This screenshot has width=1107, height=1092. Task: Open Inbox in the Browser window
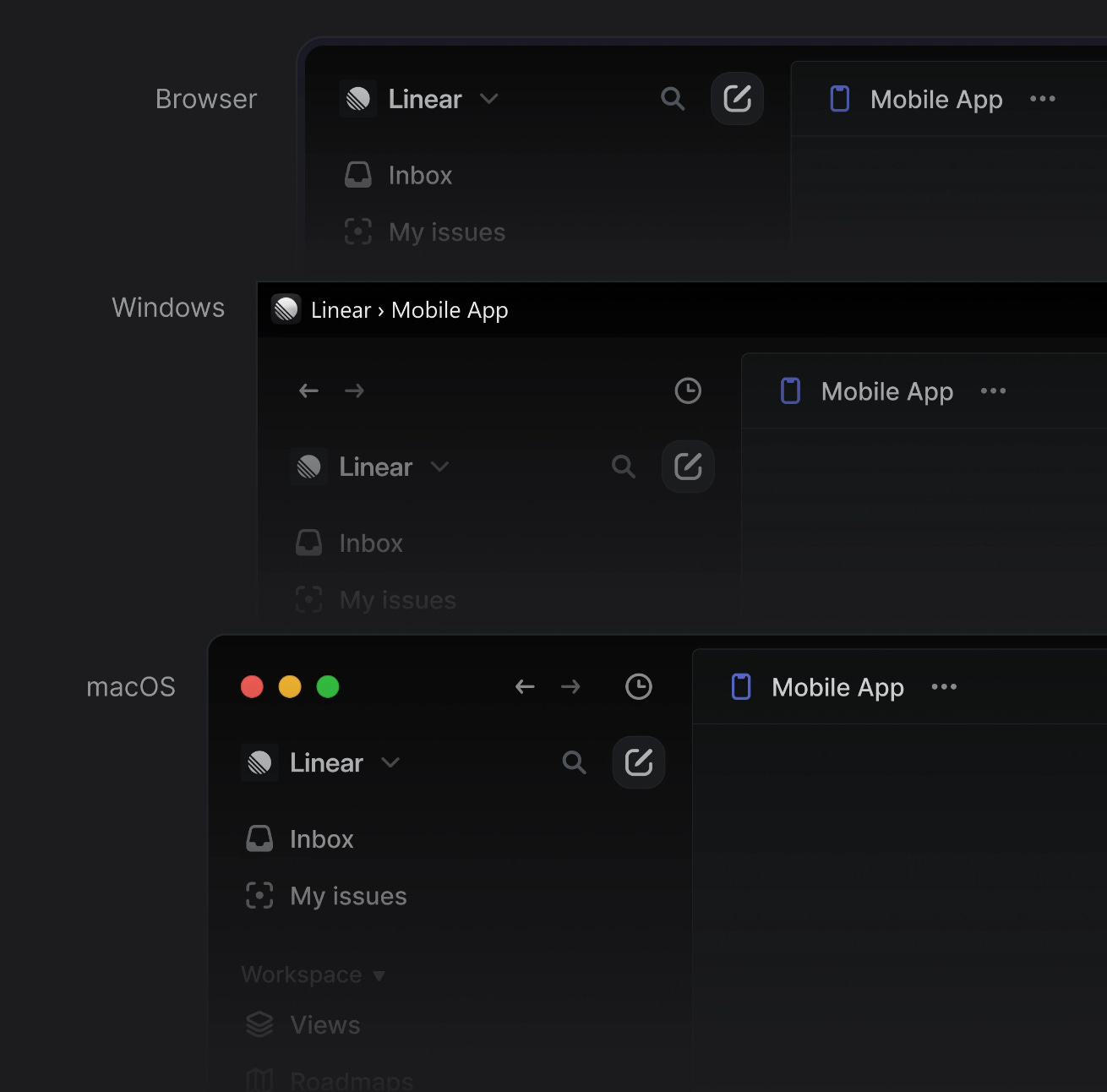coord(399,175)
